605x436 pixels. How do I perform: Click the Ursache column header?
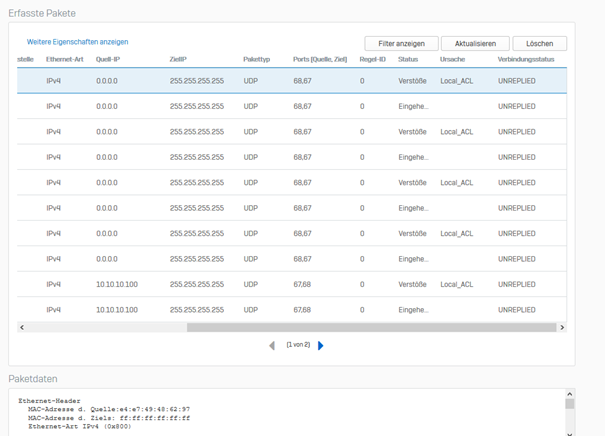point(452,59)
